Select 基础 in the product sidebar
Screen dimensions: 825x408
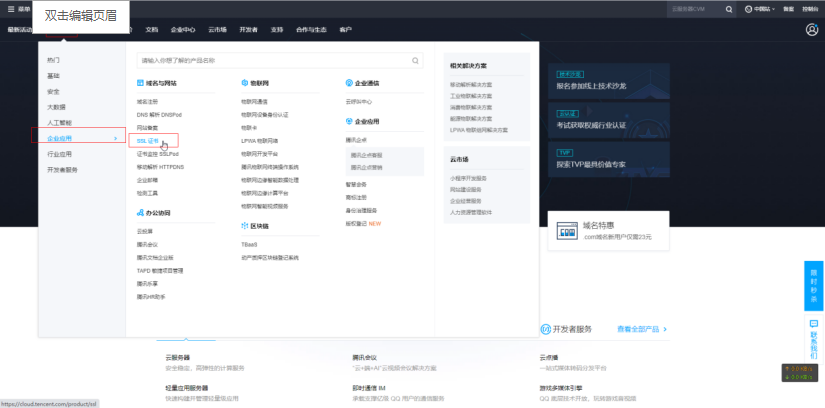(53, 76)
